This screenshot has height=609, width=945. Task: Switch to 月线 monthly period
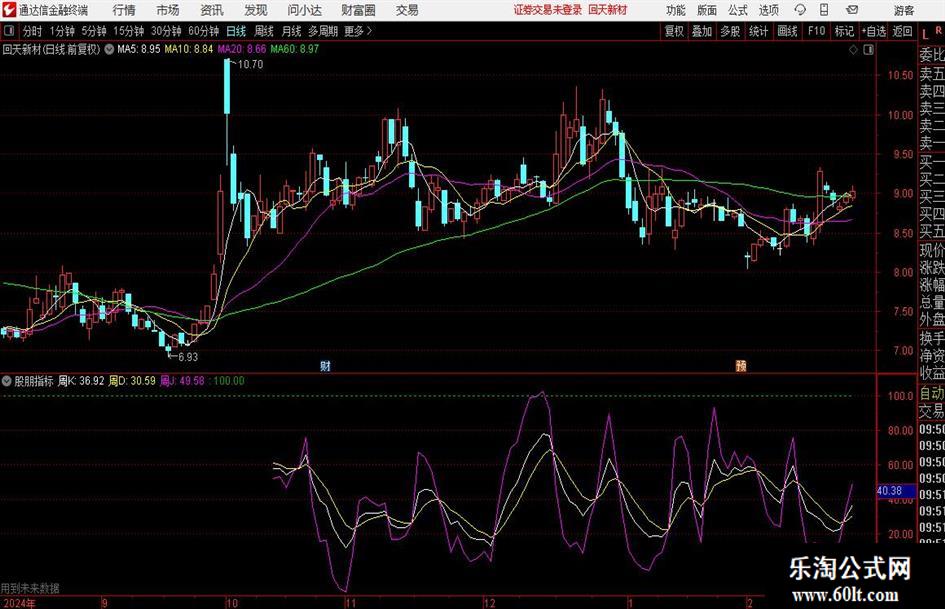(292, 31)
